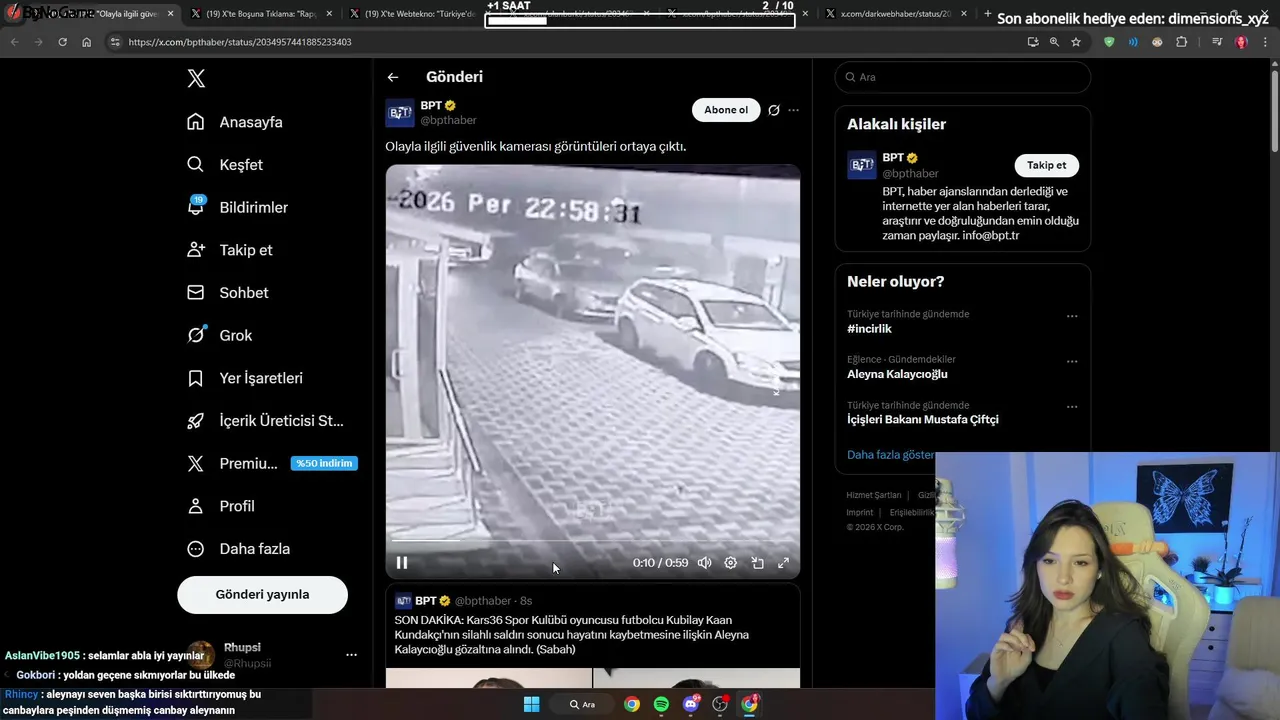Open Hizmet Şartları footer link
Screen dimensions: 1280x720
(873, 495)
